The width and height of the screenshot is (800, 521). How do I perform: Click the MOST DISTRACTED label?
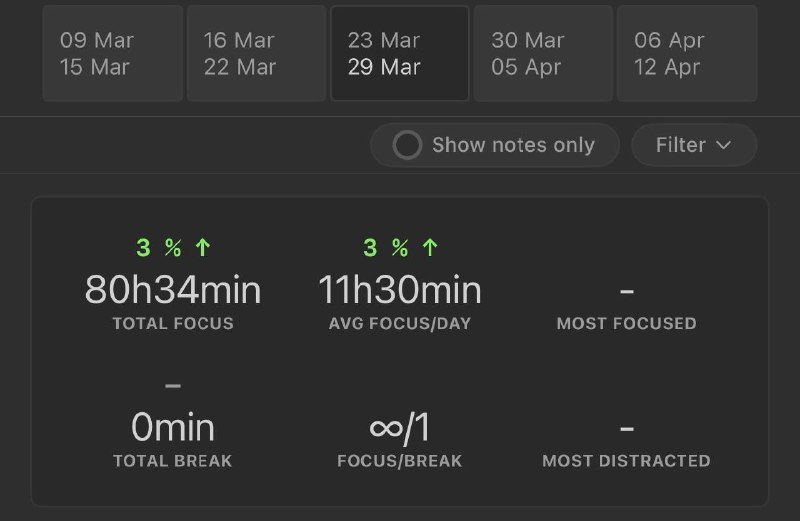click(x=626, y=461)
